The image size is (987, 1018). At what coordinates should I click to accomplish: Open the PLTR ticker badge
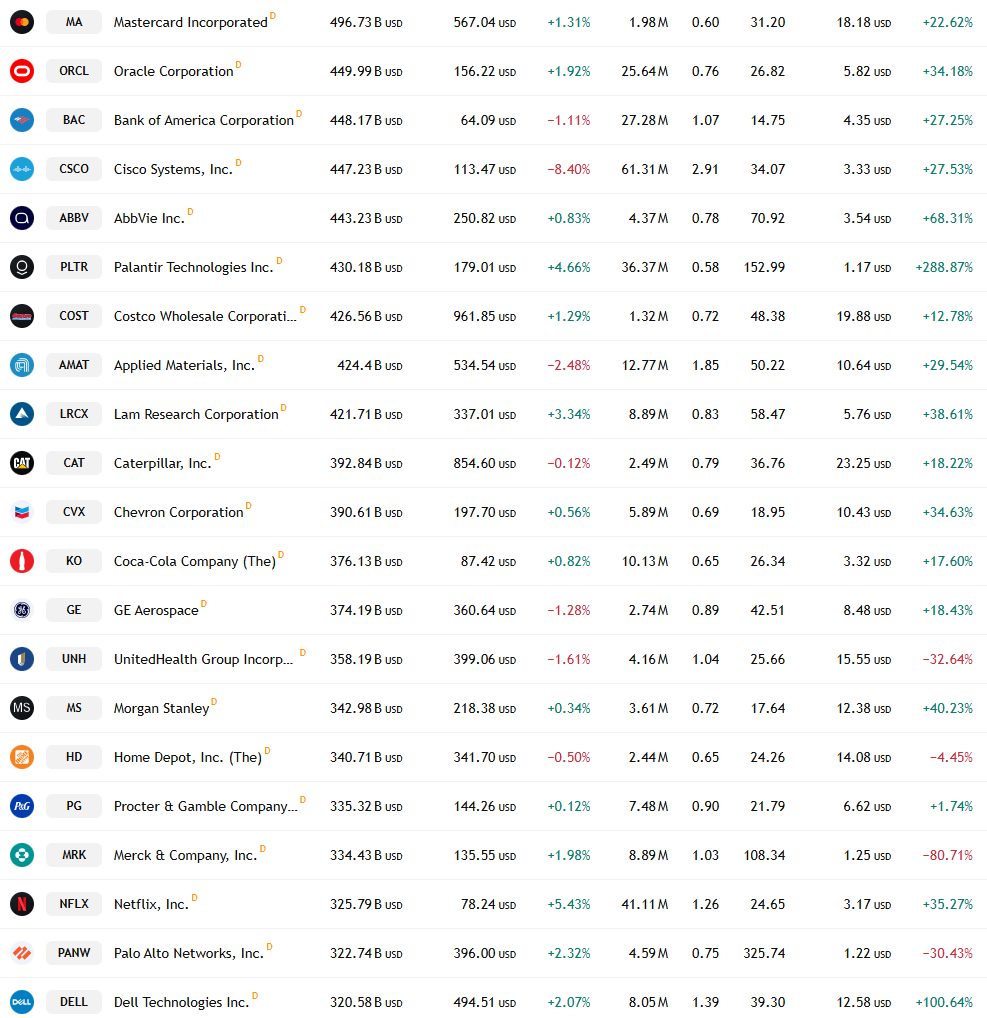[x=74, y=267]
